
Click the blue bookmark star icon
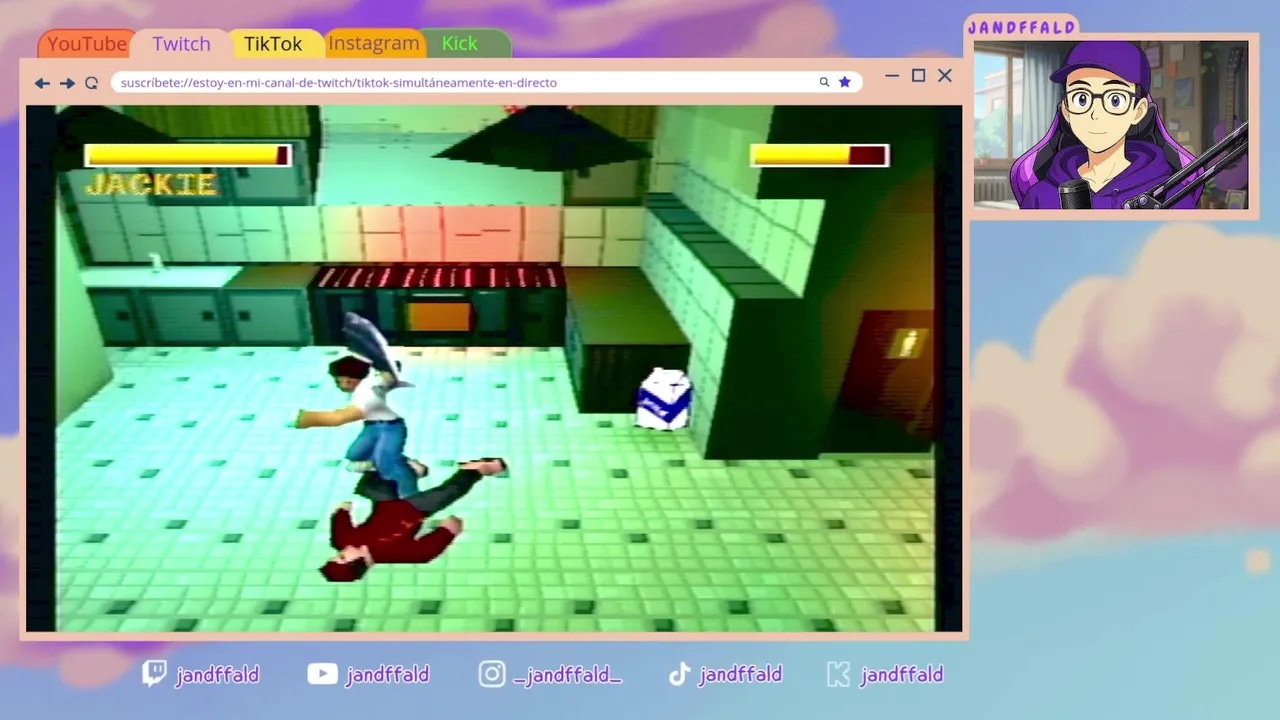click(845, 82)
